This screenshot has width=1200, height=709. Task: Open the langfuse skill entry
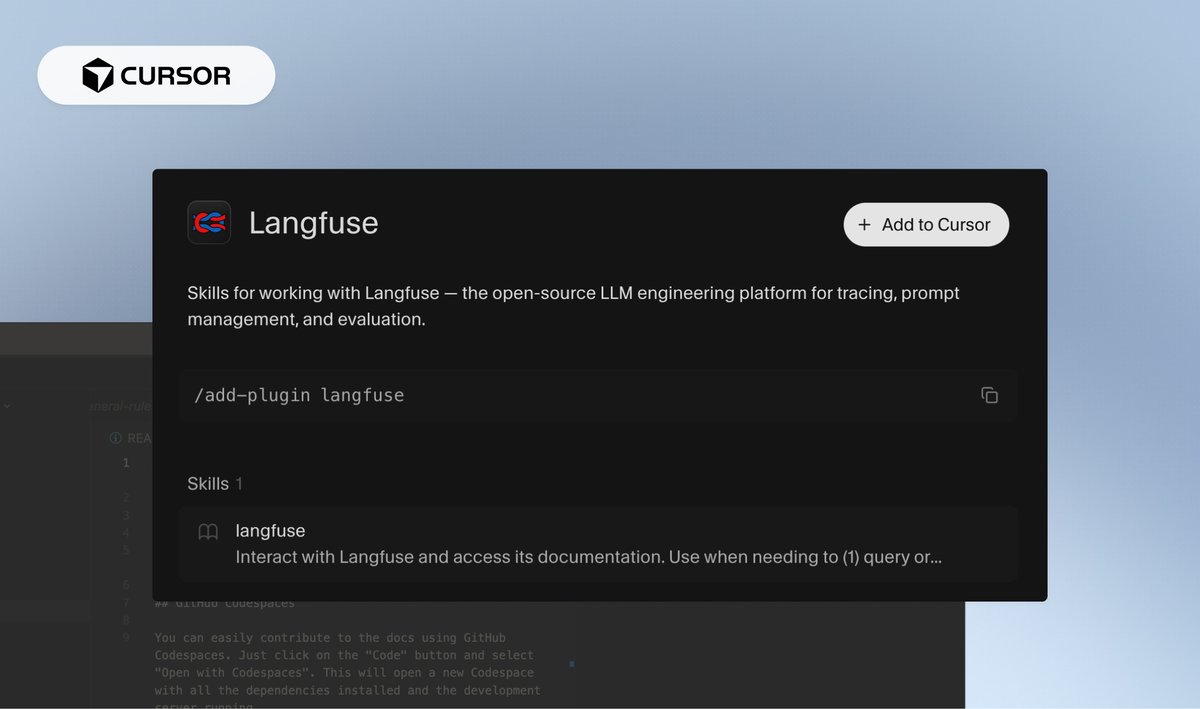271,531
